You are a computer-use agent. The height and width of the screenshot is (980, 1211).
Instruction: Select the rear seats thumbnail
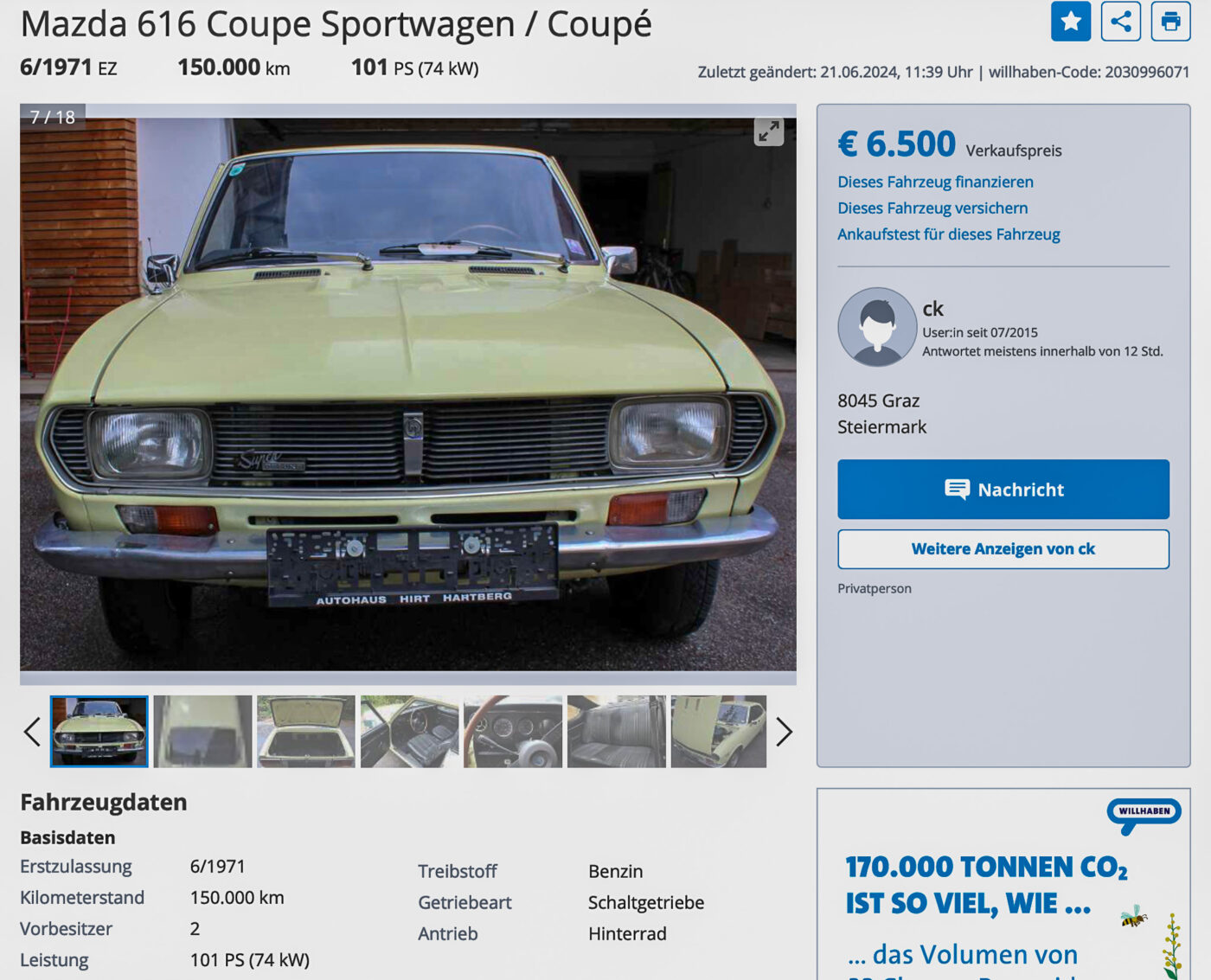pos(617,732)
